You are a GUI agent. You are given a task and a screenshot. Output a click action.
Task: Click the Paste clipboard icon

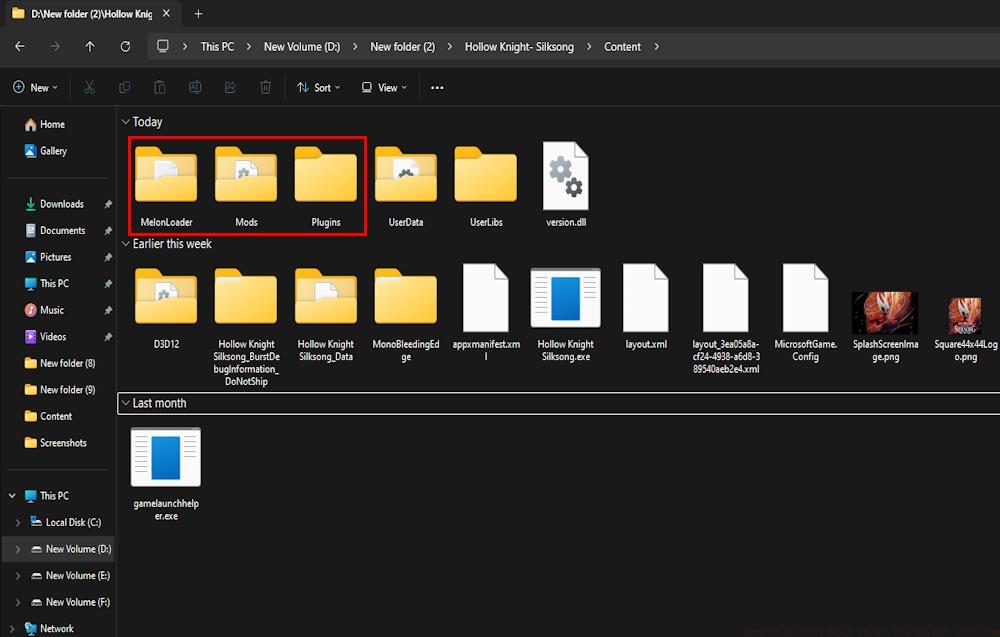coord(159,87)
